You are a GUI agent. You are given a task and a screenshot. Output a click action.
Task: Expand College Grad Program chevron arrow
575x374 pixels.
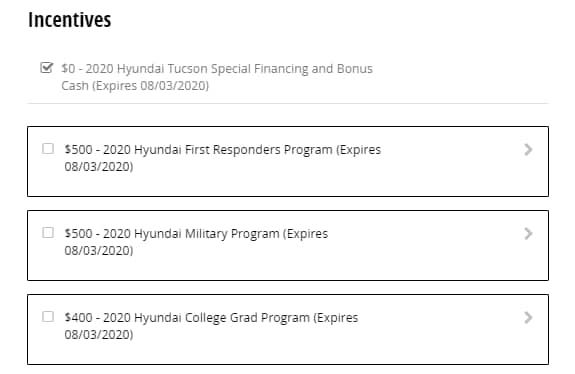point(528,318)
